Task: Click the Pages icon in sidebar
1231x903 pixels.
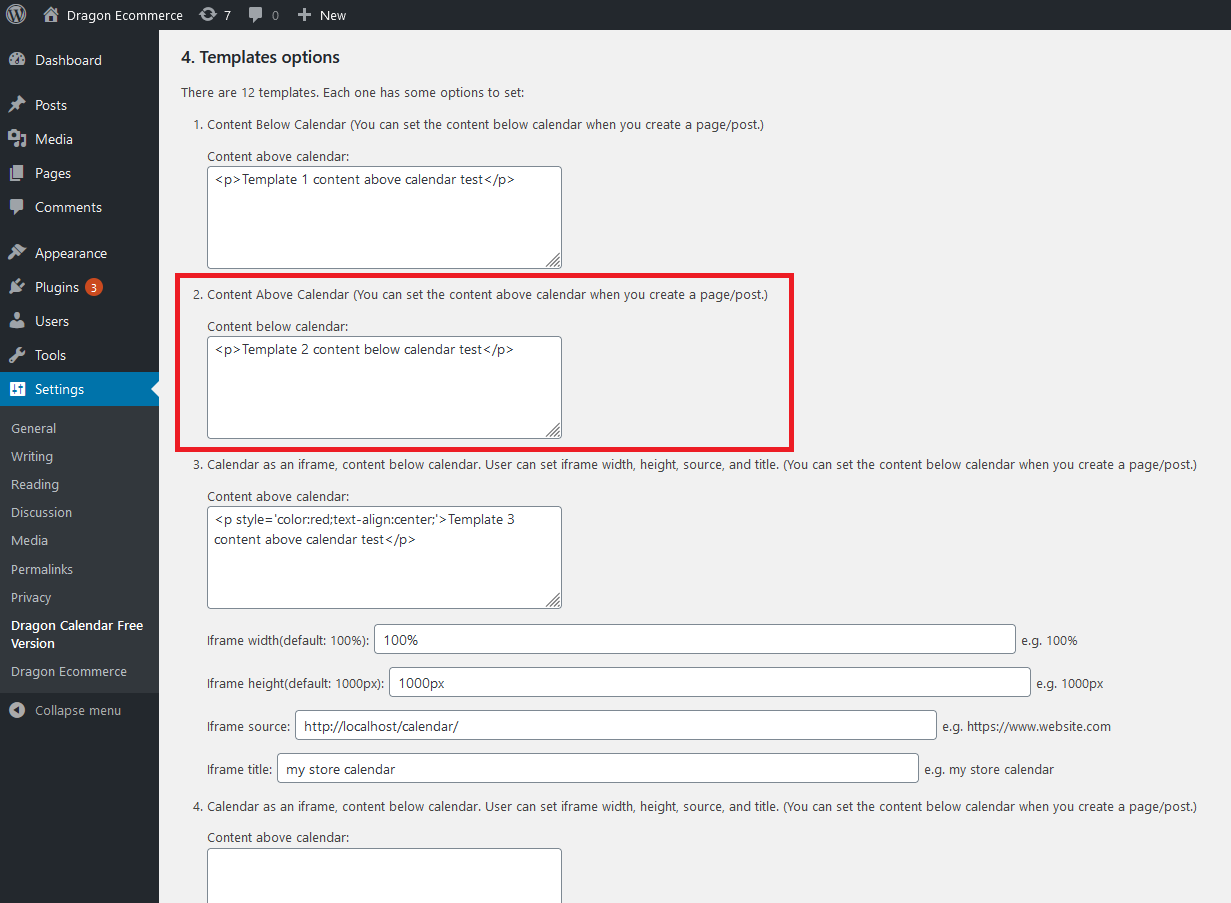Action: pos(17,173)
